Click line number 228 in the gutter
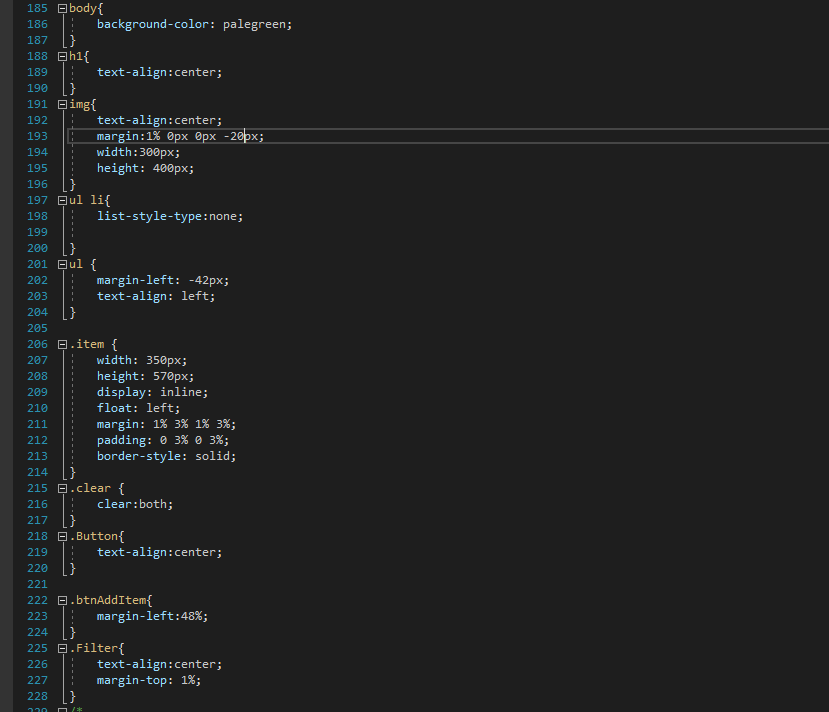The width and height of the screenshot is (829, 712). pos(38,696)
